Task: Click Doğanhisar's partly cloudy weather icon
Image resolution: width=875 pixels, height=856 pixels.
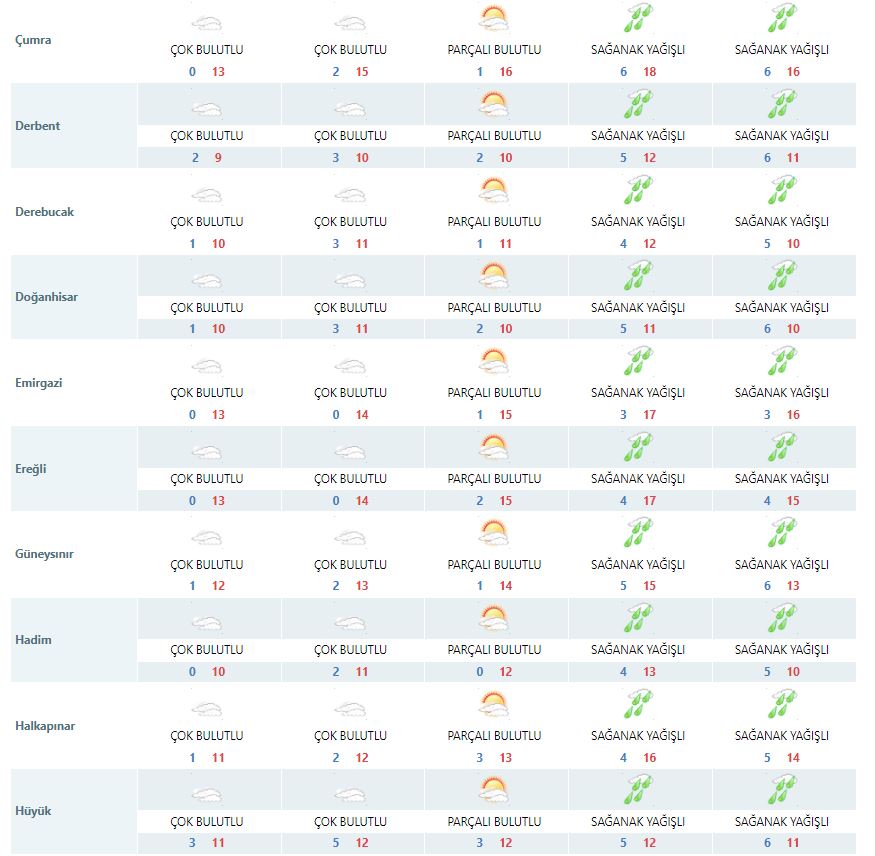Action: pyautogui.click(x=494, y=275)
